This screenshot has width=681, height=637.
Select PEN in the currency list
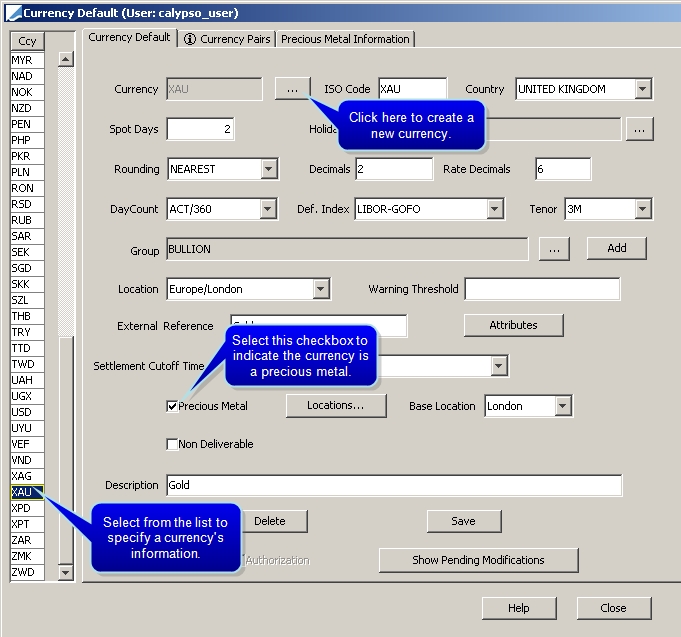tap(27, 124)
